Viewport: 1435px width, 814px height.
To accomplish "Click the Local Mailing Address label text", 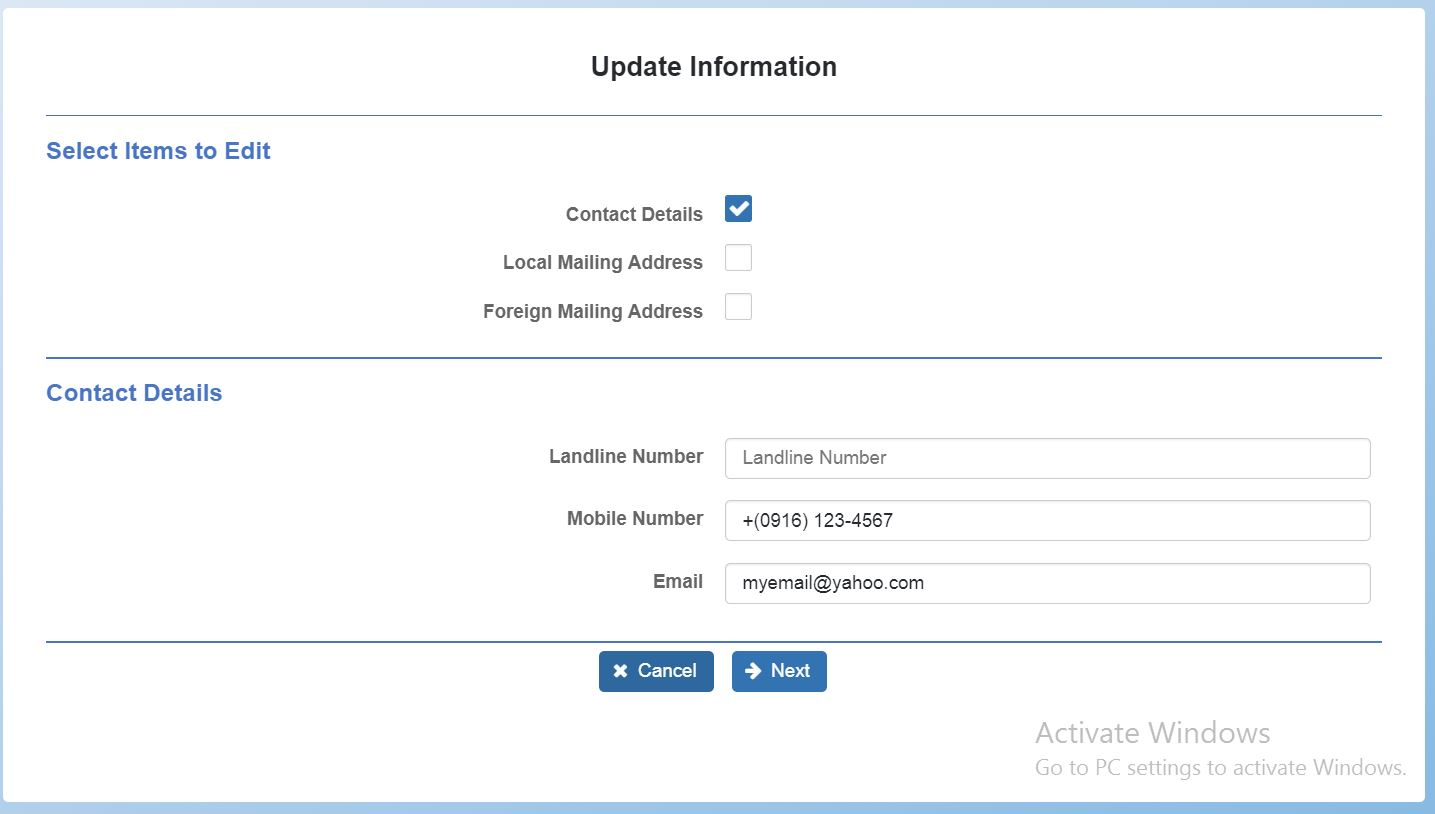I will click(x=602, y=262).
